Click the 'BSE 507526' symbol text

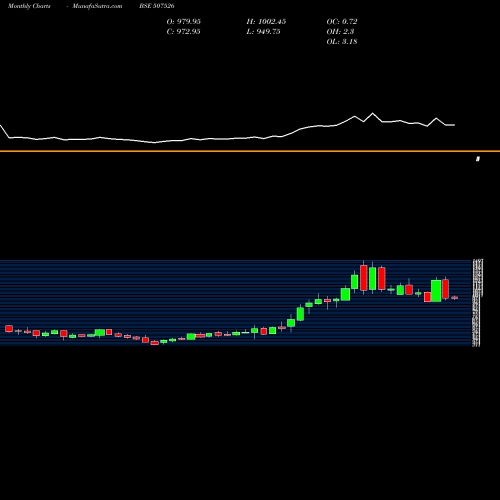click(157, 6)
